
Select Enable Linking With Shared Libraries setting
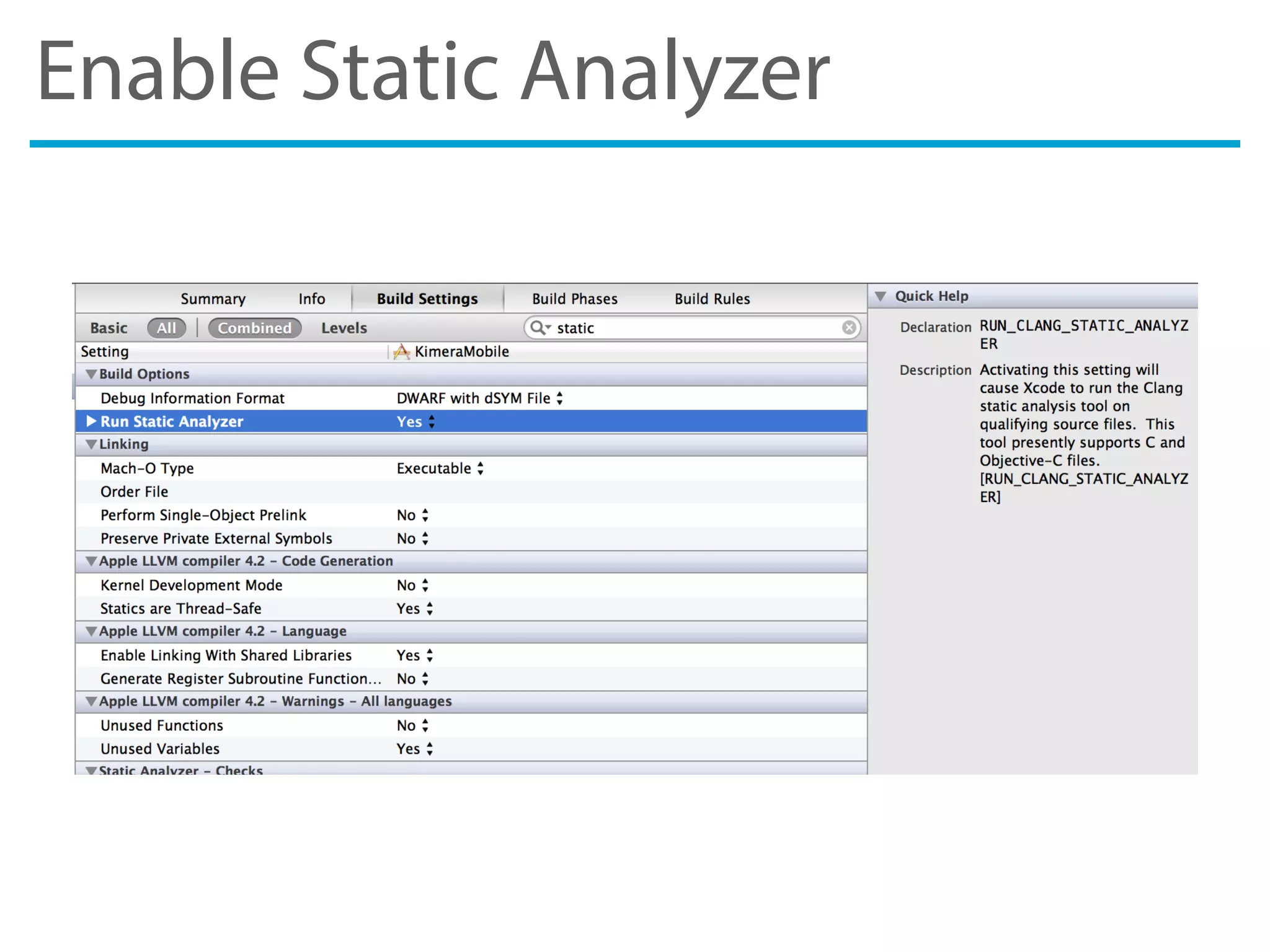[x=226, y=655]
